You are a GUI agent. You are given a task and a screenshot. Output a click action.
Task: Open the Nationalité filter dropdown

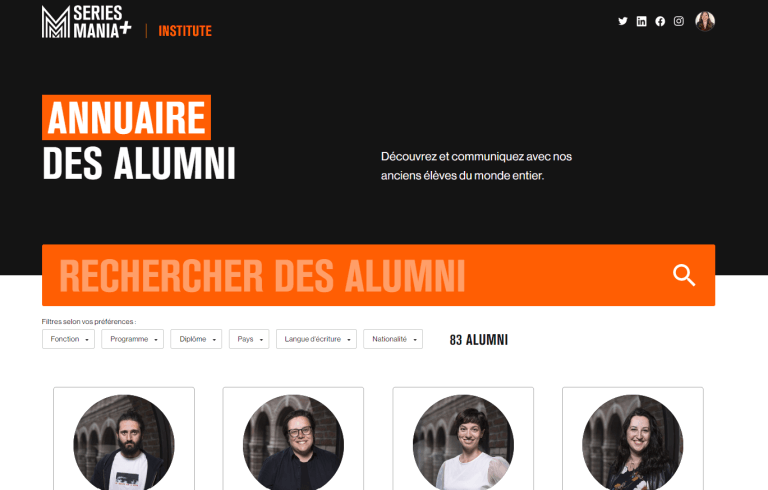pyautogui.click(x=393, y=339)
